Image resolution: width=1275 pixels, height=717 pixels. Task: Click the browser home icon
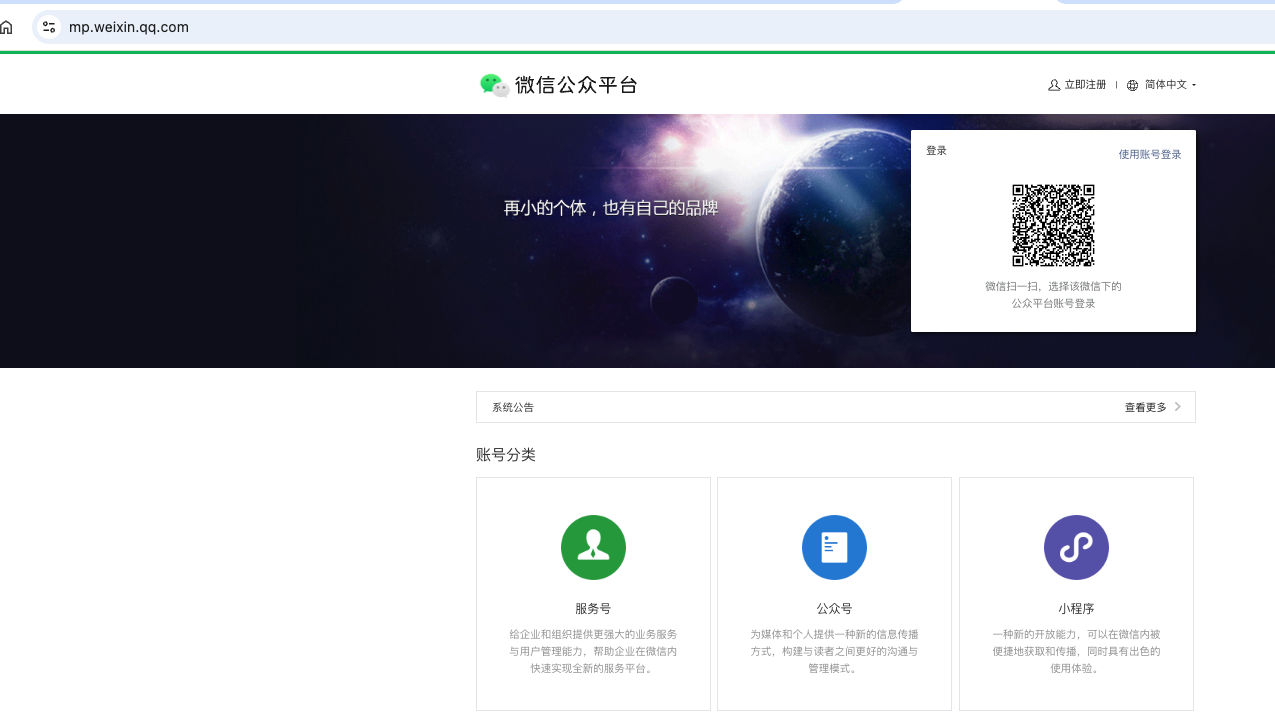[x=8, y=27]
